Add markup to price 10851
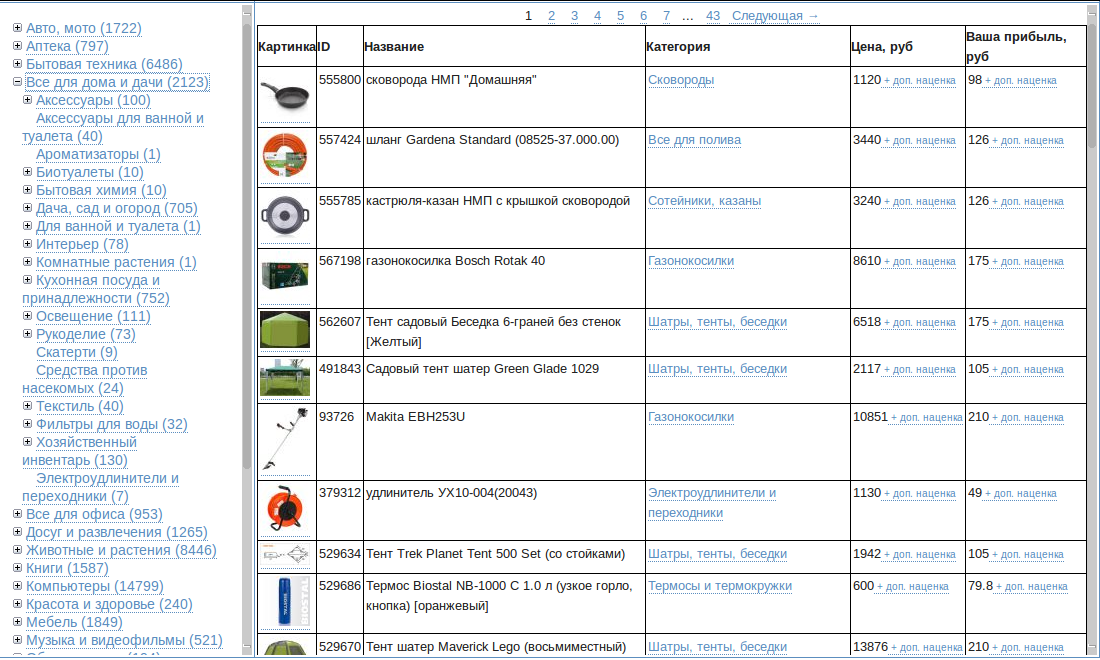 [926, 417]
